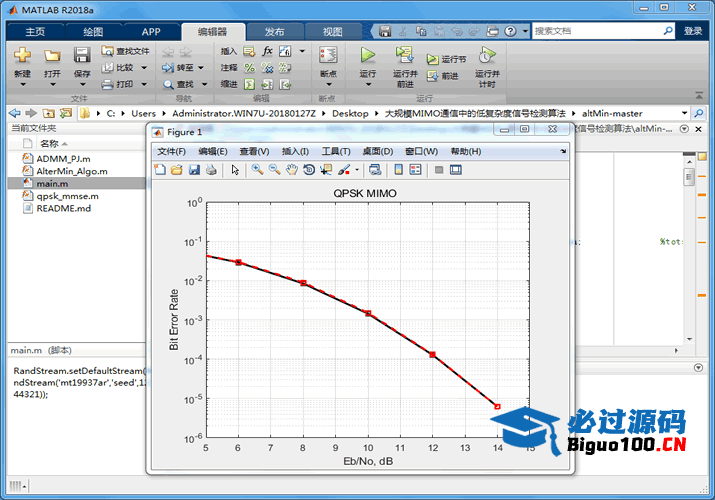
Task: Expand the dropdown arrow under 新建
Action: click(22, 84)
